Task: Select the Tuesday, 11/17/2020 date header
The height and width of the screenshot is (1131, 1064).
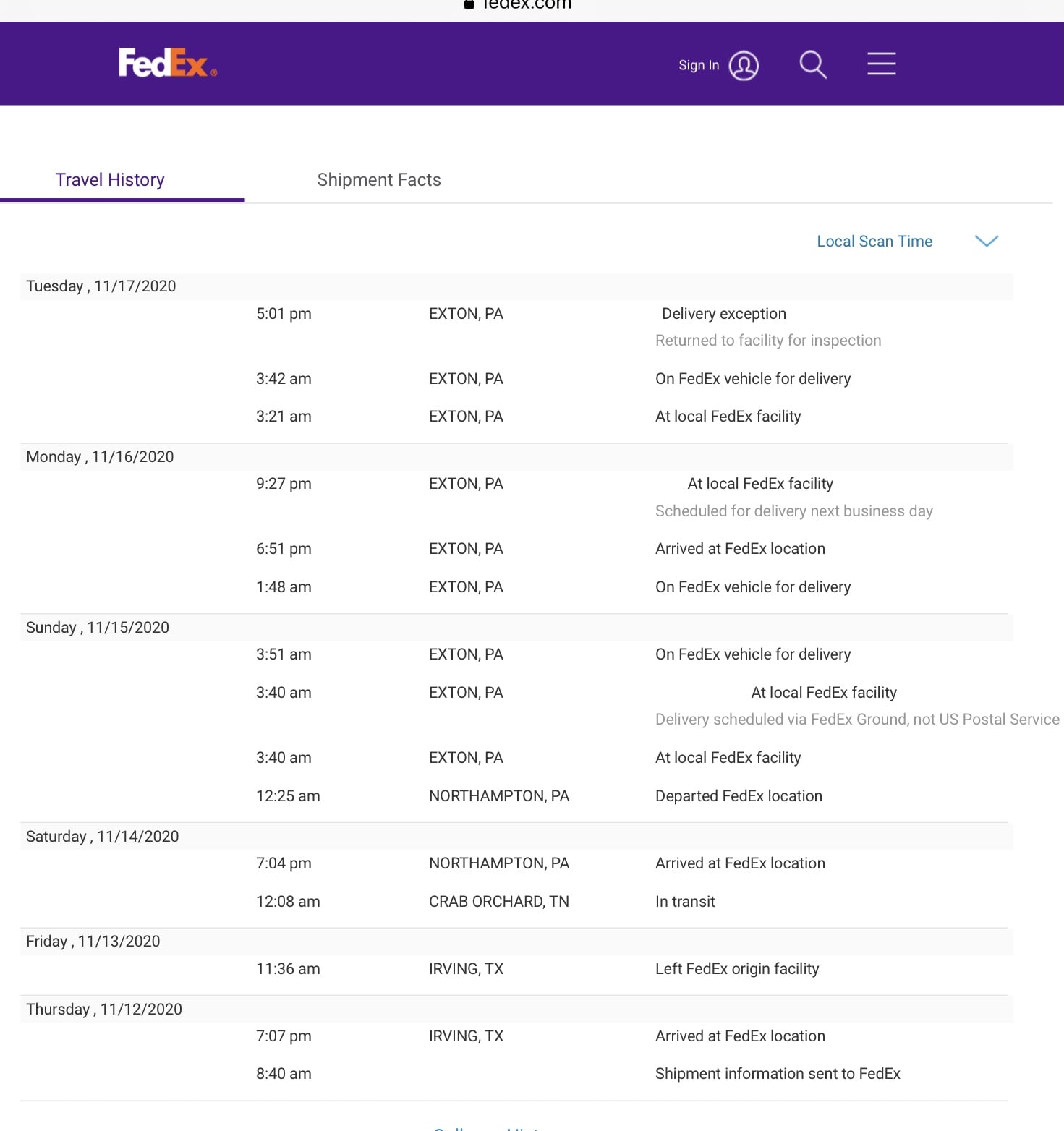Action: pos(101,286)
